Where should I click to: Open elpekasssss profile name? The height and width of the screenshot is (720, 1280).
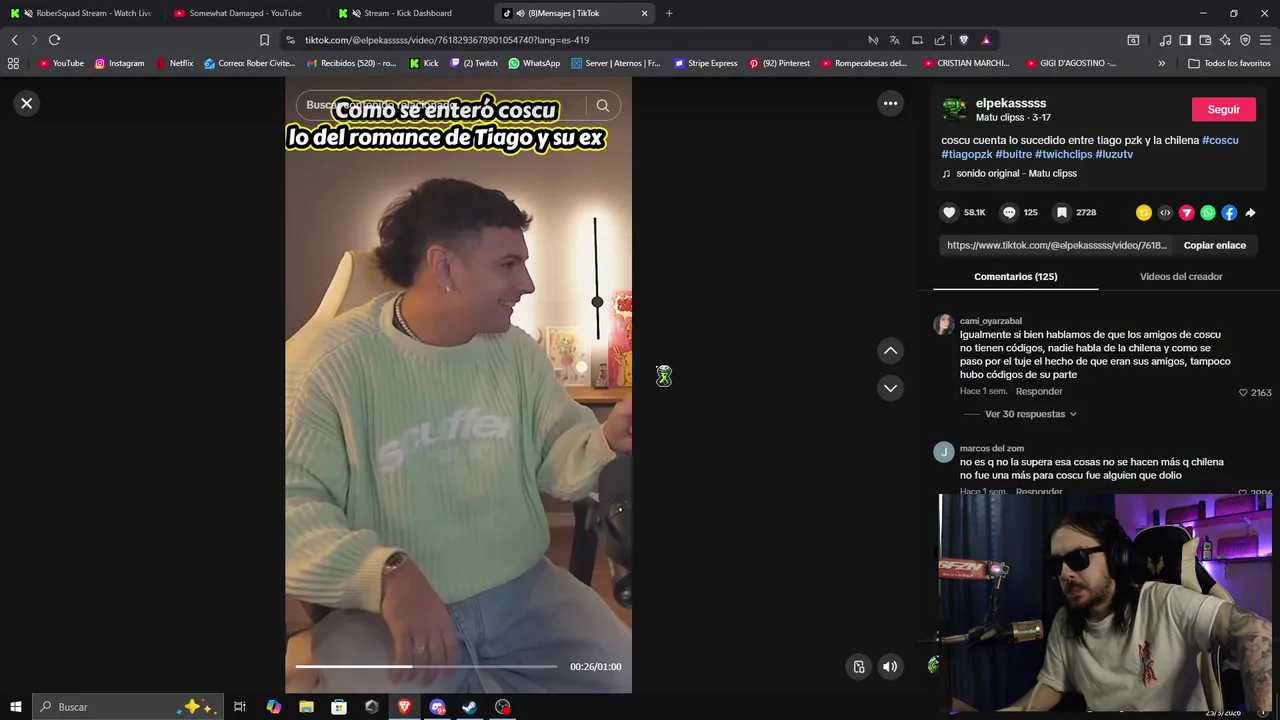click(1011, 103)
